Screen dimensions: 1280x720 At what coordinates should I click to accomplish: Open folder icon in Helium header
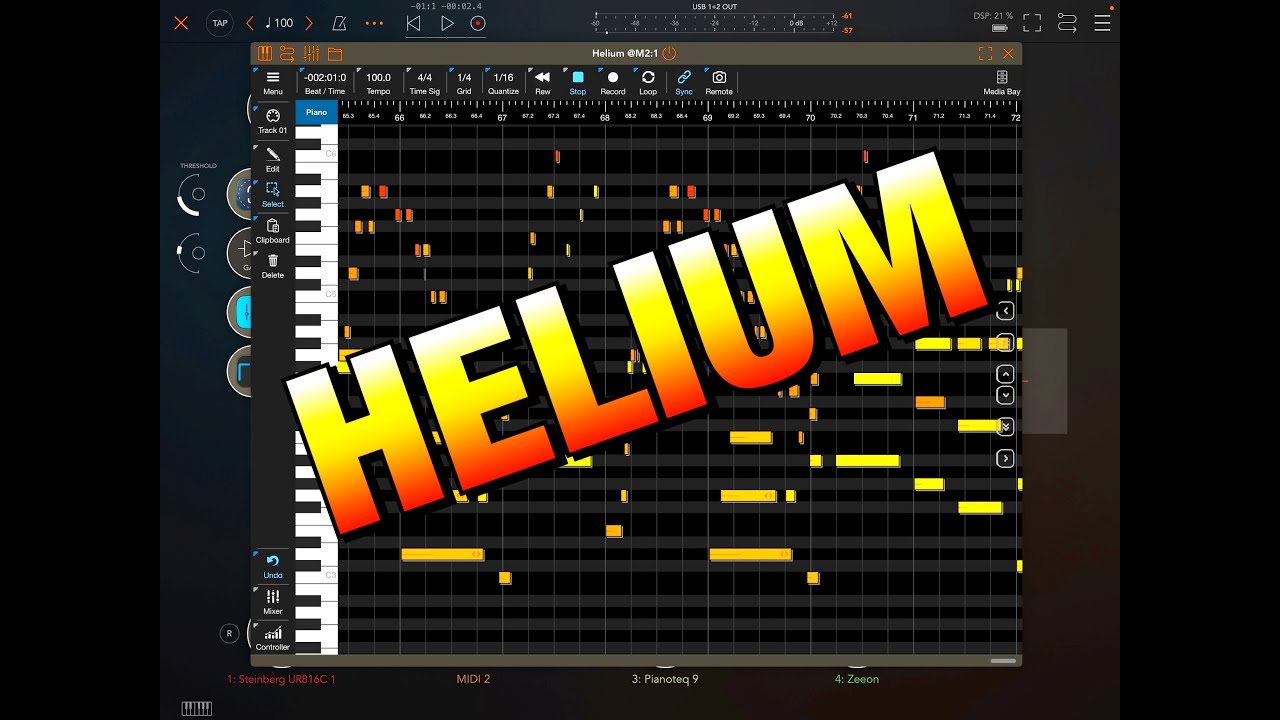pos(335,54)
